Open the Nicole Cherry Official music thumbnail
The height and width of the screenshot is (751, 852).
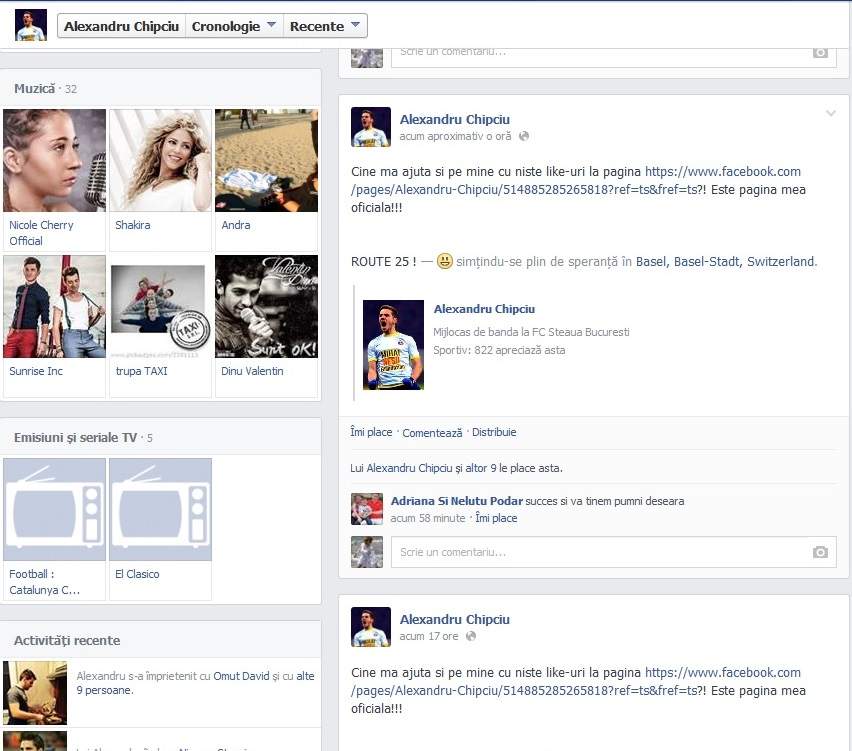coord(54,160)
